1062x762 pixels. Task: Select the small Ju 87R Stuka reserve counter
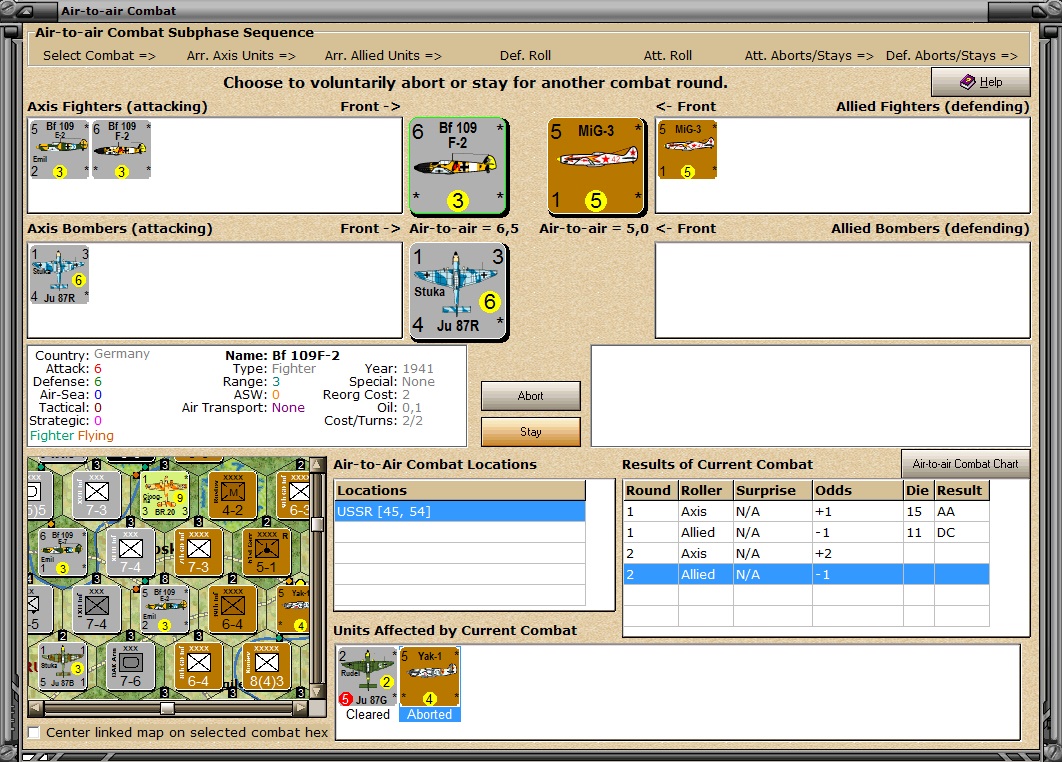(x=59, y=274)
